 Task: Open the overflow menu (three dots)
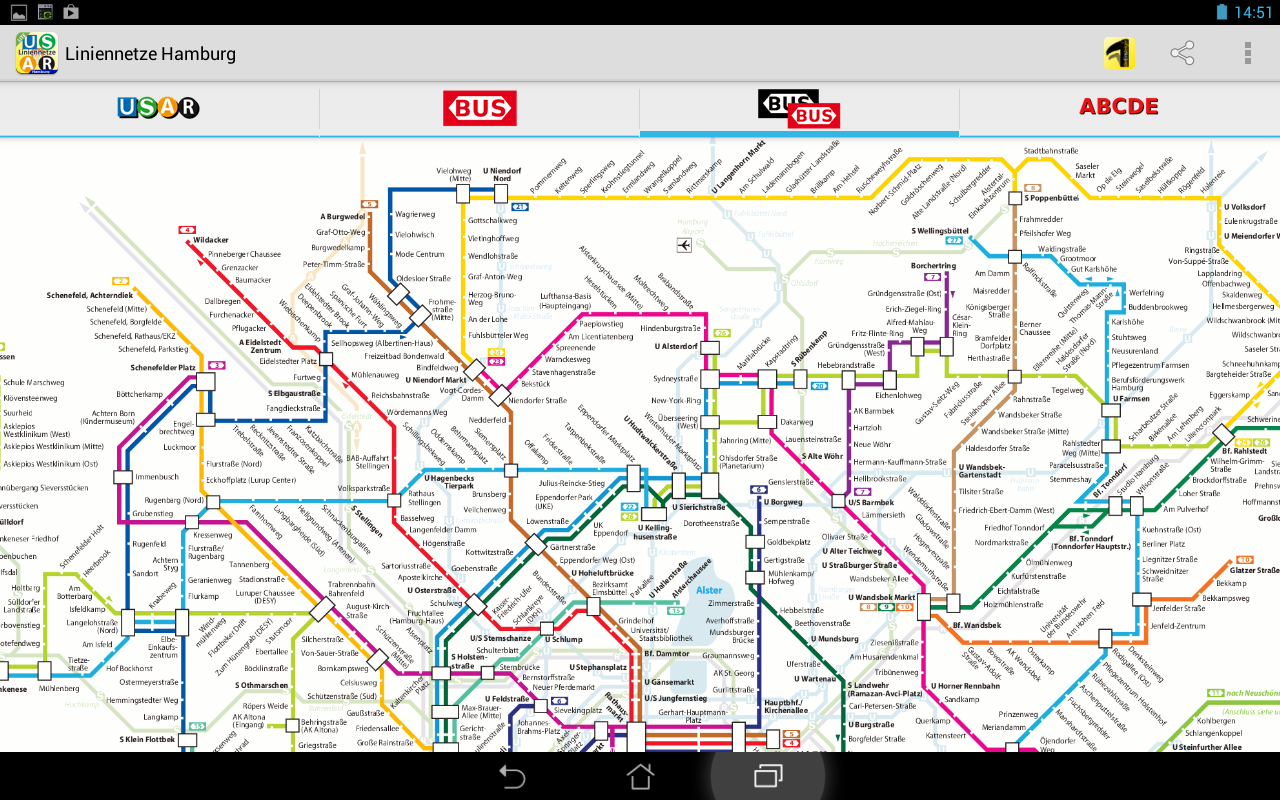pyautogui.click(x=1247, y=53)
